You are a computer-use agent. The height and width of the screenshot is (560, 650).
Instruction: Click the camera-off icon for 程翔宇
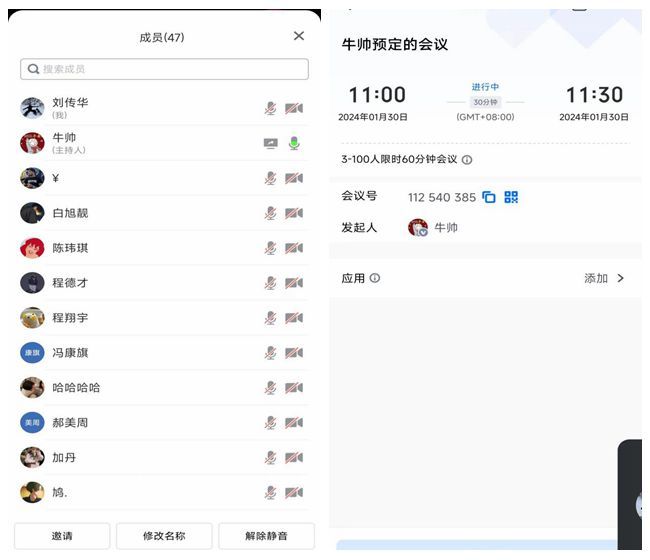click(294, 318)
